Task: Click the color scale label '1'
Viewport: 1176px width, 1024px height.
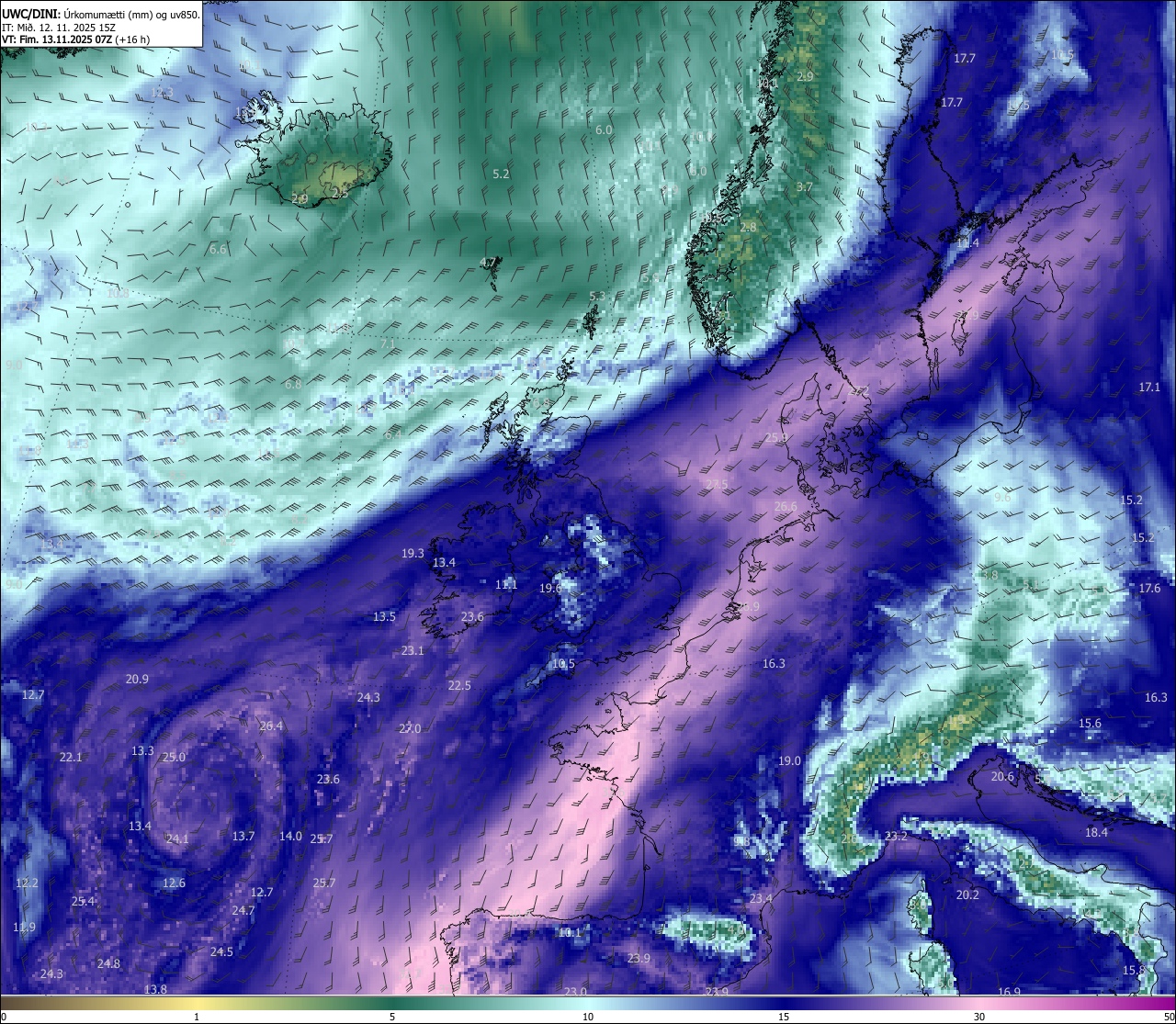Action: (197, 1017)
